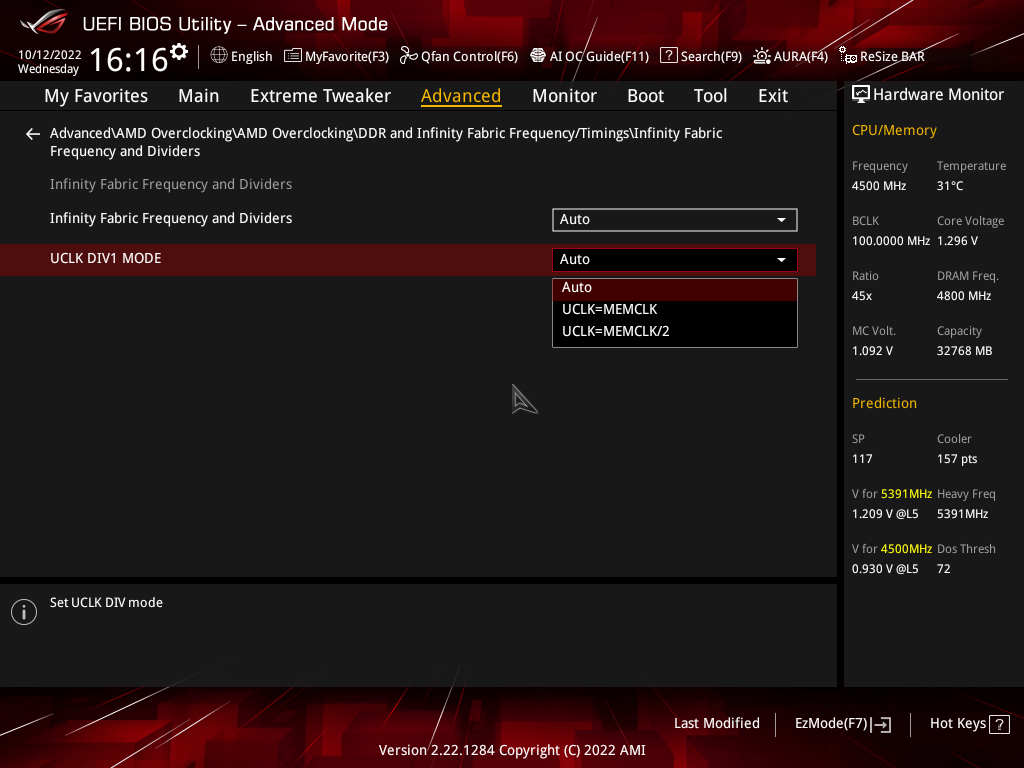
Task: Collapse the UCLK DIV1 MODE dropdown
Action: [675, 260]
